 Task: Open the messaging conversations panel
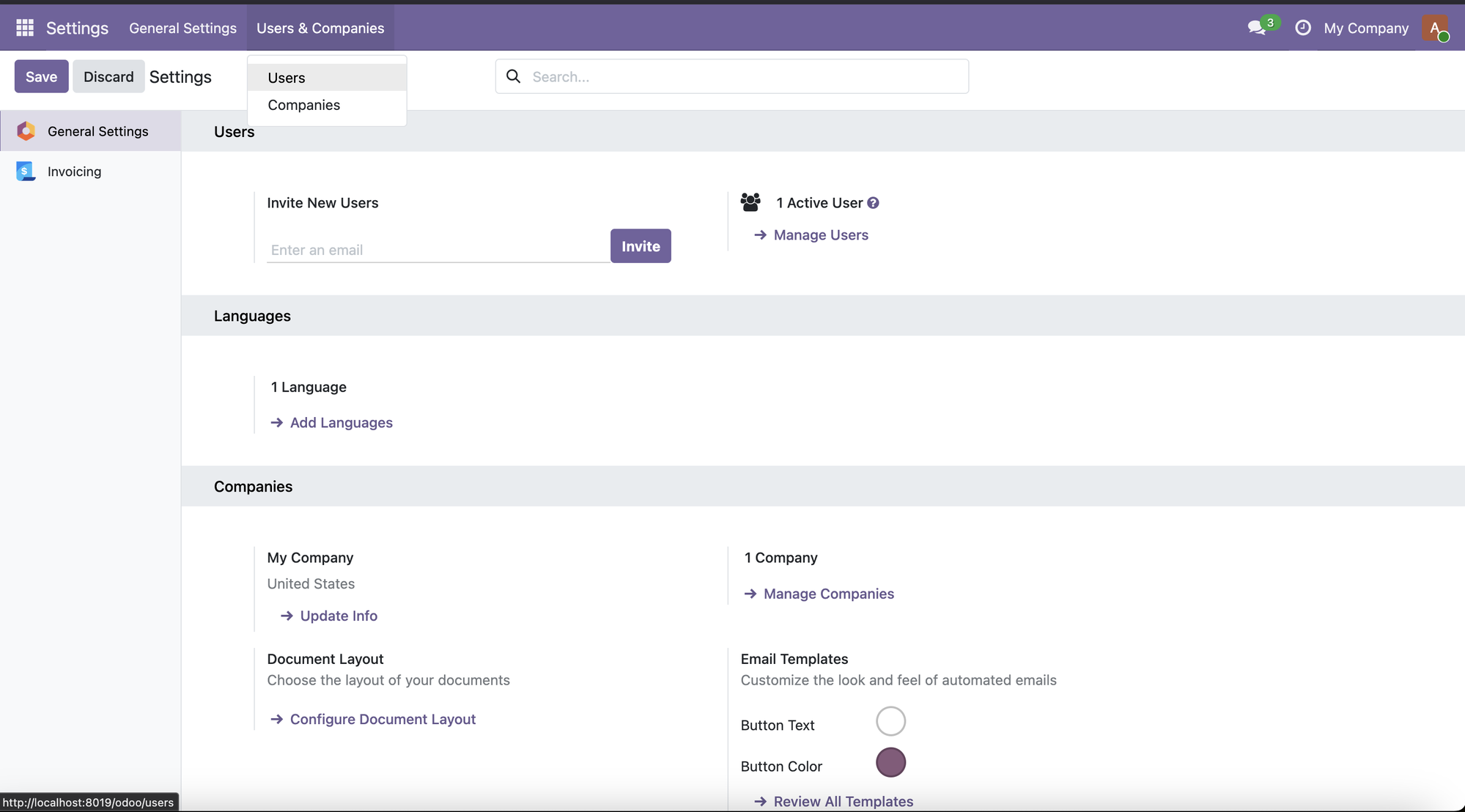click(1255, 27)
